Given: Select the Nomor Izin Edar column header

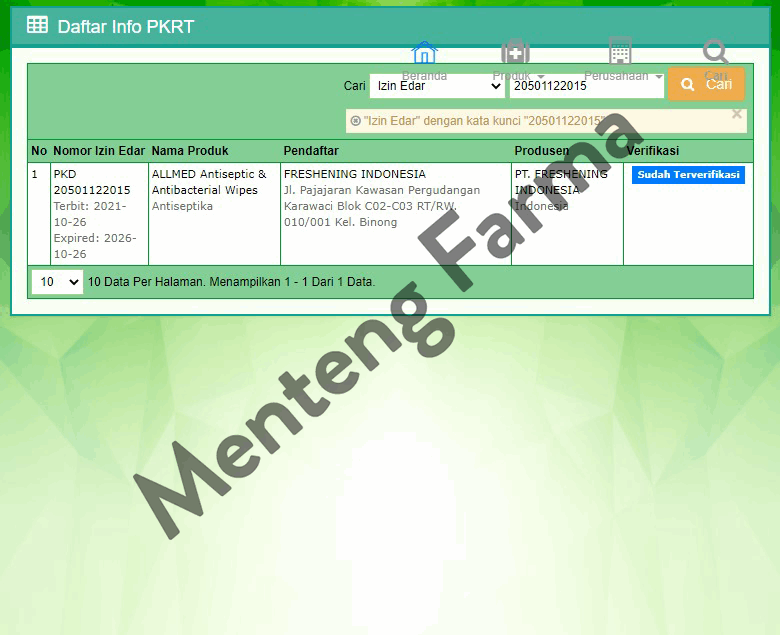Looking at the screenshot, I should (x=99, y=151).
